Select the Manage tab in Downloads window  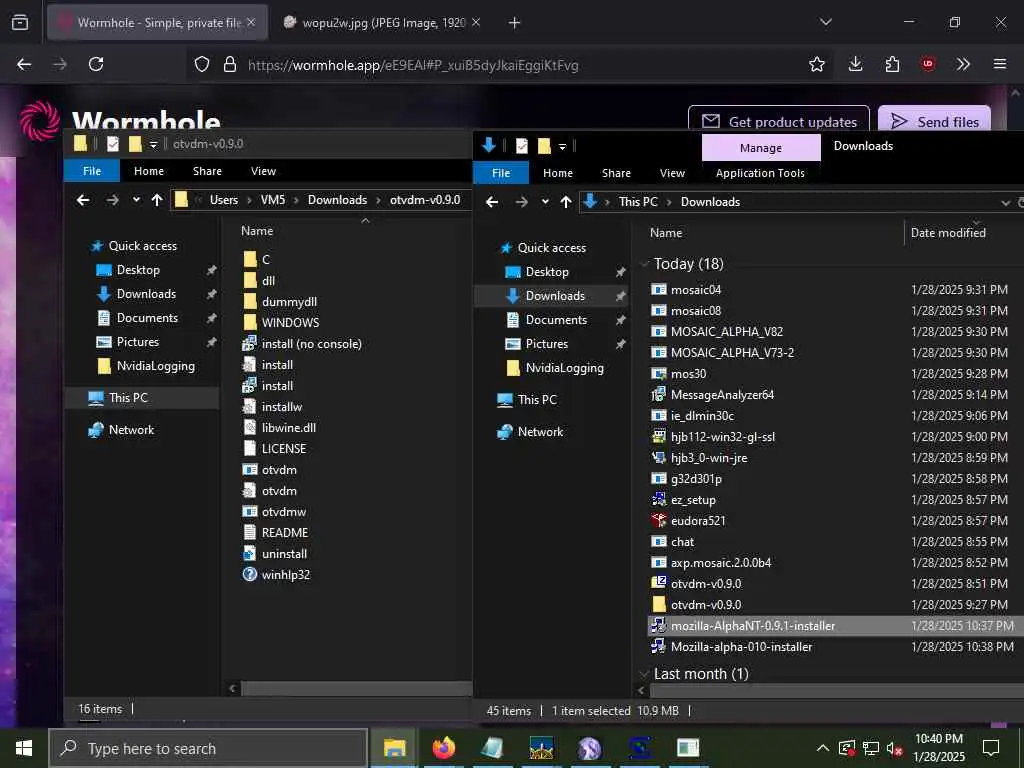click(x=761, y=148)
